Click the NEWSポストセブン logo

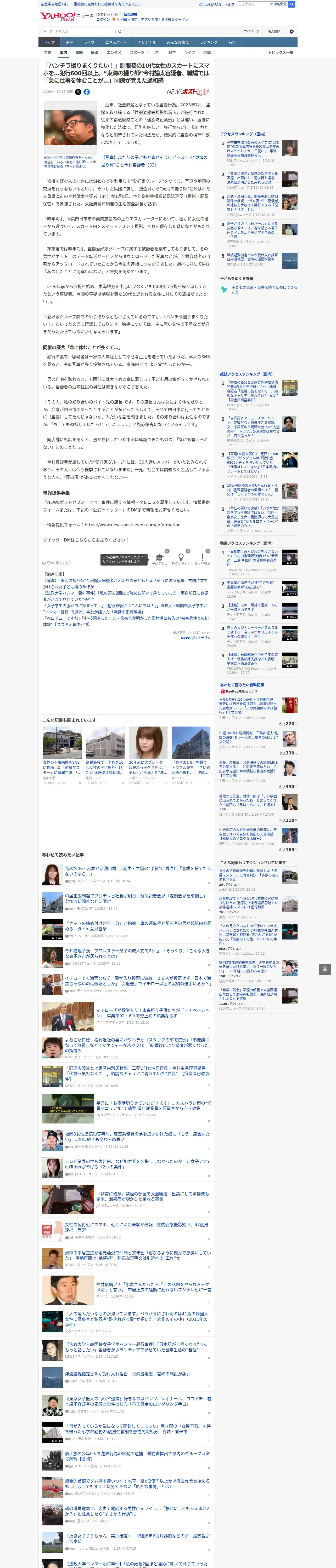[x=188, y=92]
